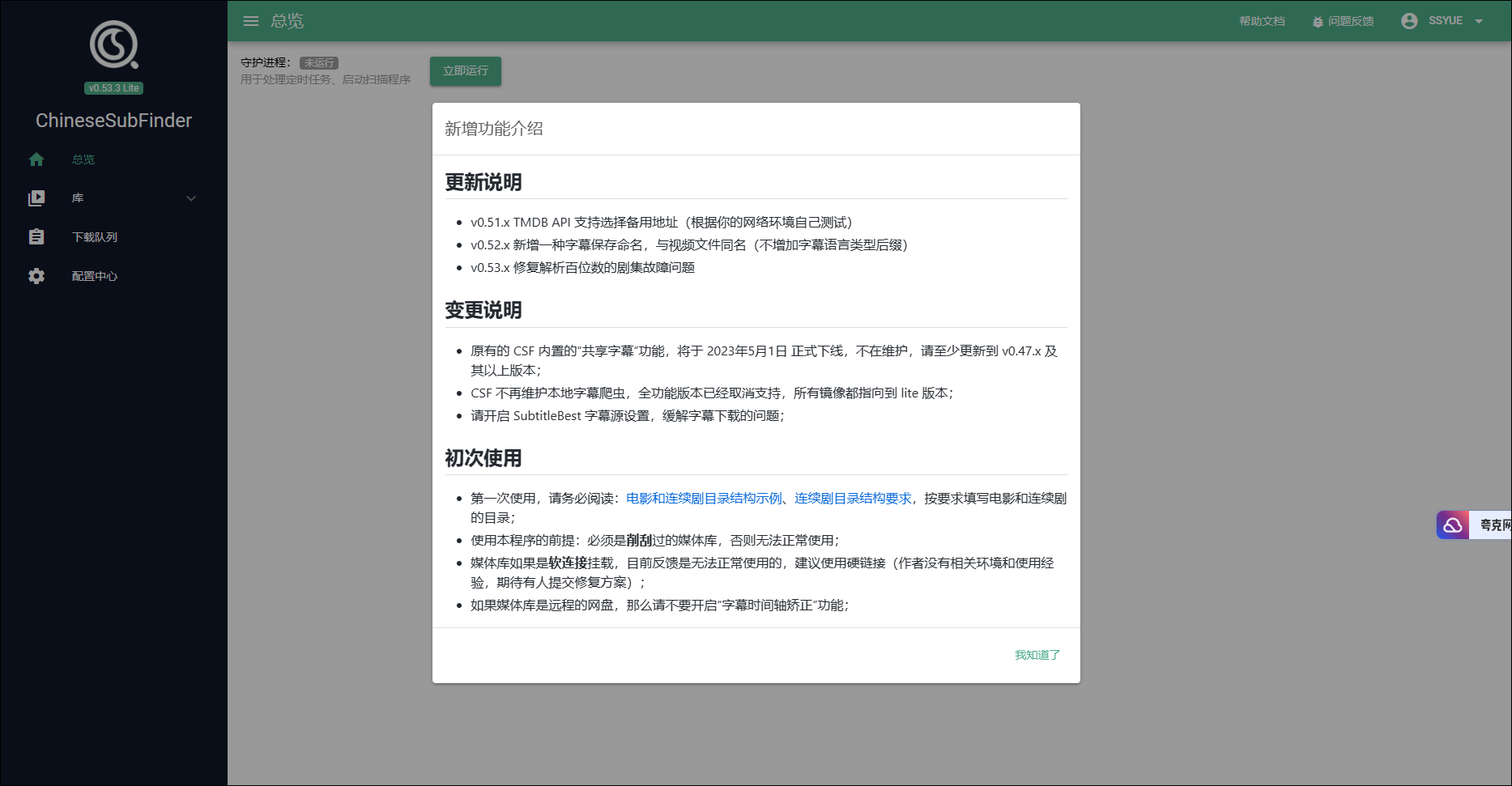Viewport: 1512px width, 786px height.
Task: Open the 电影和连续剧目录结构示例 link
Action: tap(704, 499)
